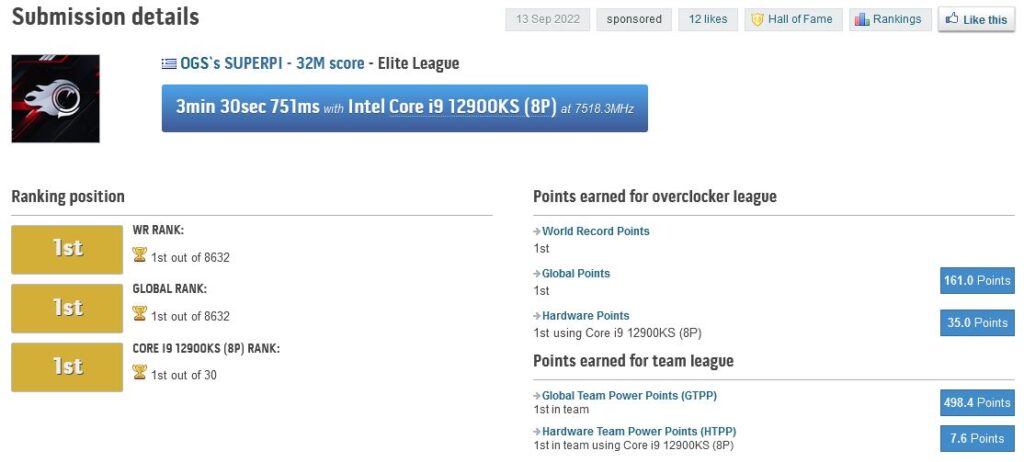Click the sponsored tag
This screenshot has width=1024, height=462.
tap(633, 20)
